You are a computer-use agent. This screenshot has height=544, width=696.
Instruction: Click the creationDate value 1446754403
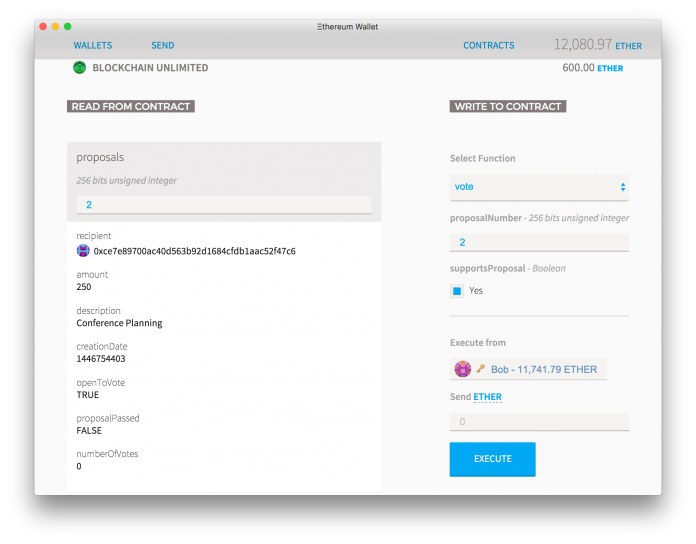coord(101,359)
